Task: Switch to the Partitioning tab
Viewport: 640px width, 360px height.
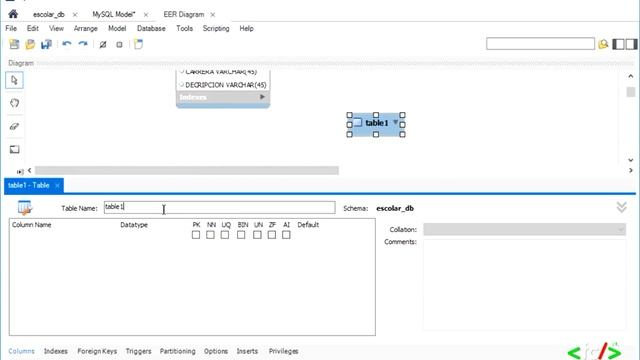Action: pyautogui.click(x=178, y=351)
